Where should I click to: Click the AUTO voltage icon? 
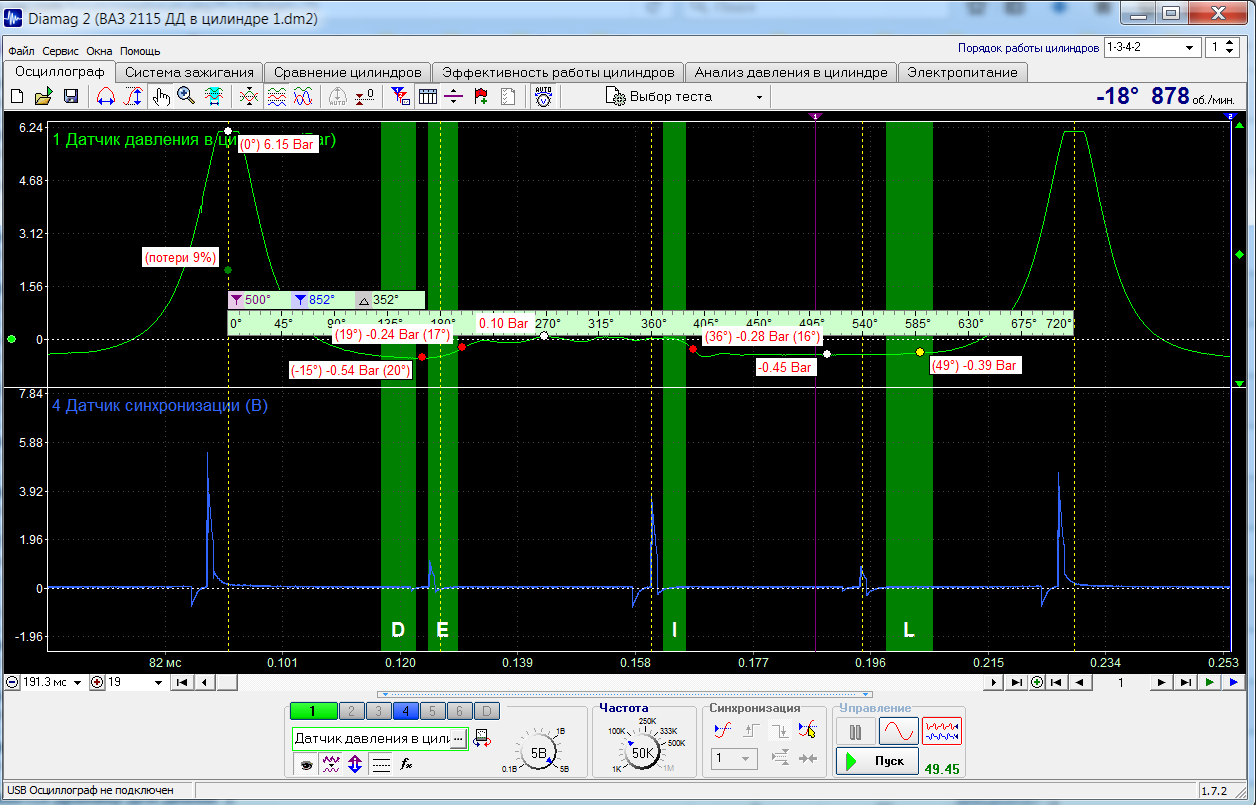click(543, 96)
